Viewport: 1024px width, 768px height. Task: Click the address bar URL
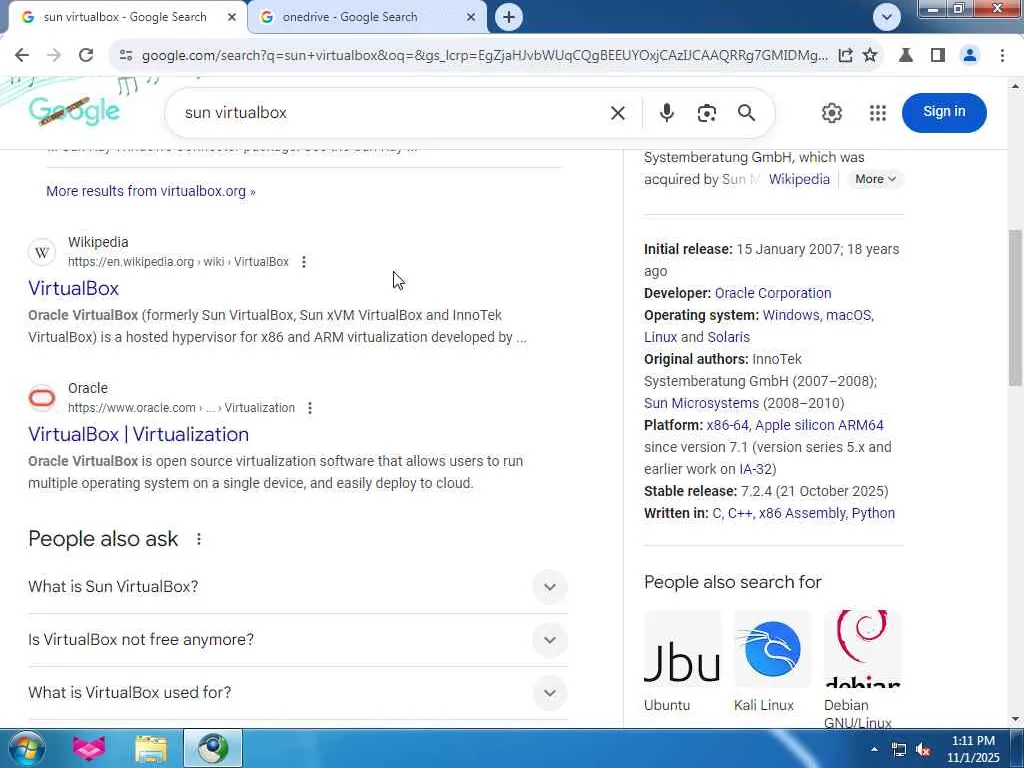click(x=485, y=56)
